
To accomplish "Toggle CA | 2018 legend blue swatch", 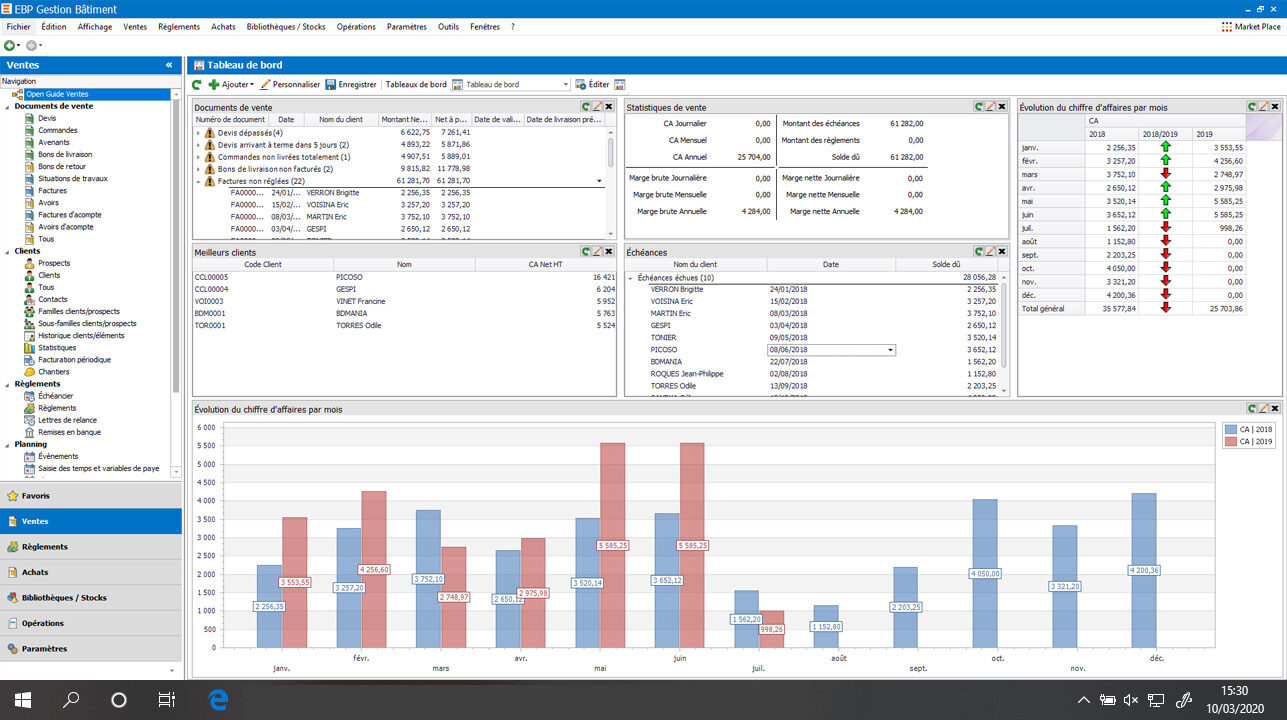I will (1231, 429).
